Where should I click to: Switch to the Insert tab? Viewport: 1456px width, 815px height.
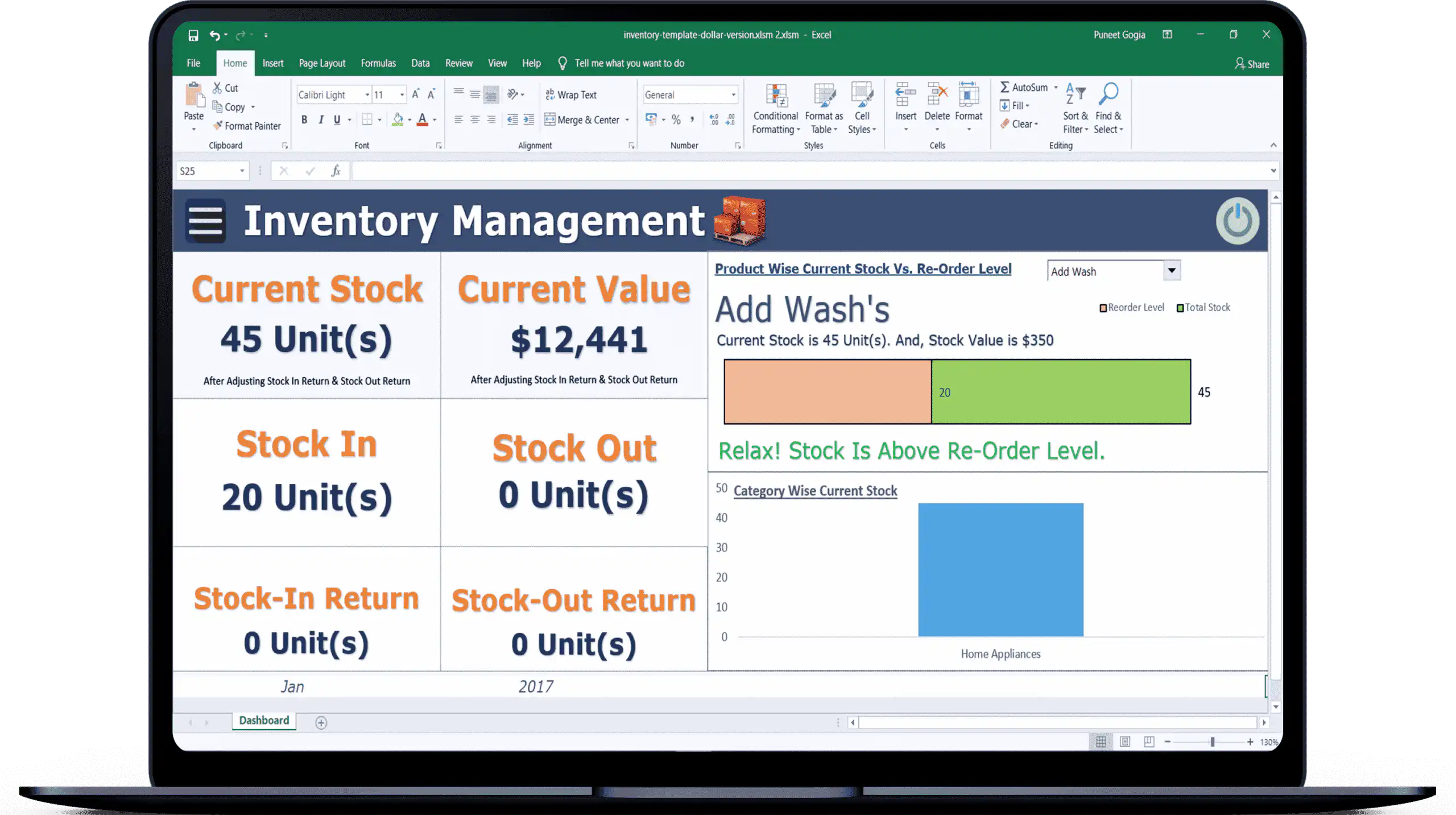pos(273,63)
